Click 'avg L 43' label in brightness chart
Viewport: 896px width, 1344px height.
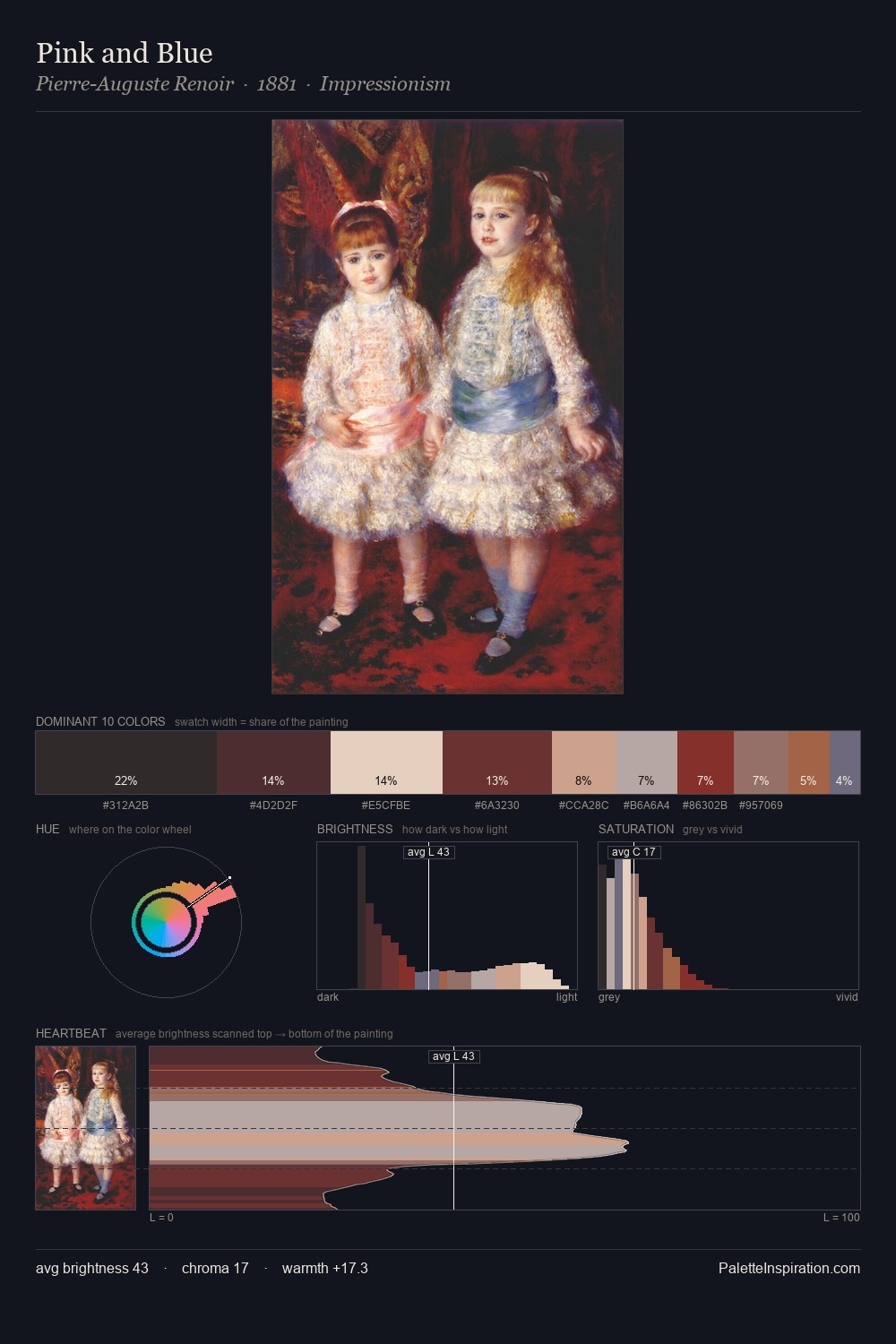pos(428,852)
